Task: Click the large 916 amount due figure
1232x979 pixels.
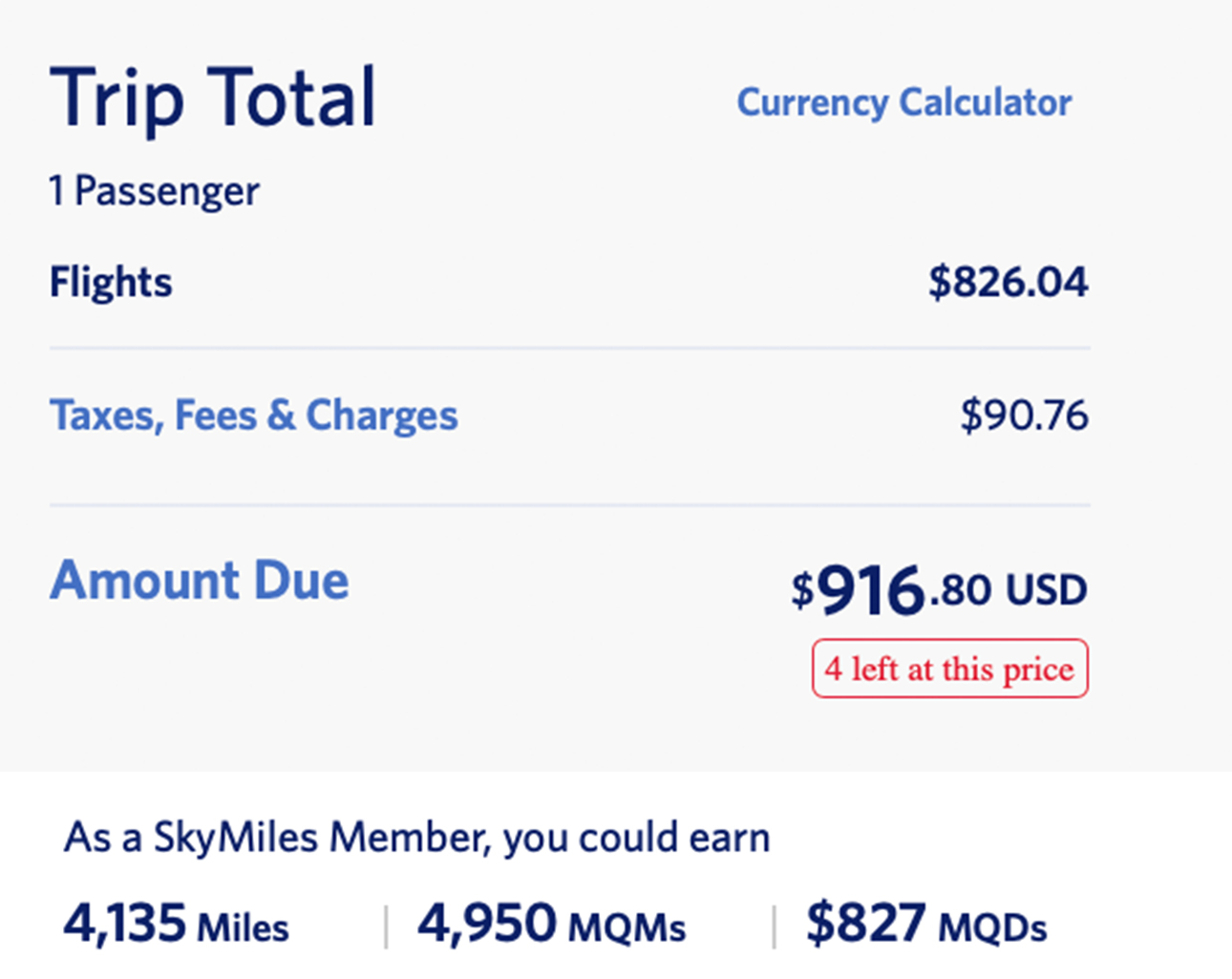Action: (x=871, y=591)
